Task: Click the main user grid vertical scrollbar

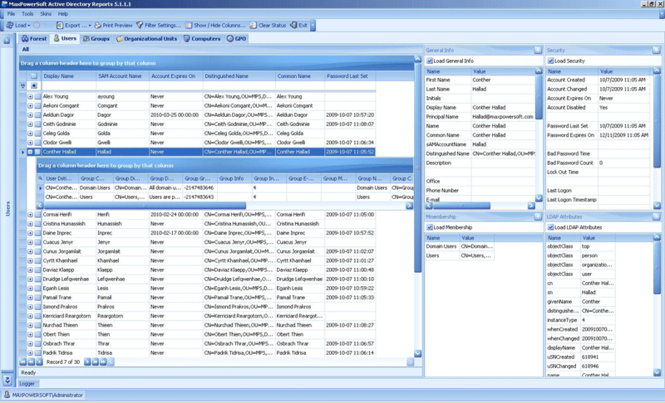Action: tap(418, 168)
